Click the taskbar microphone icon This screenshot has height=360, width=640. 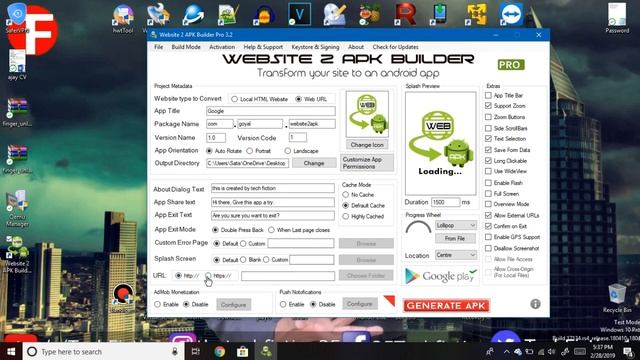coord(175,351)
